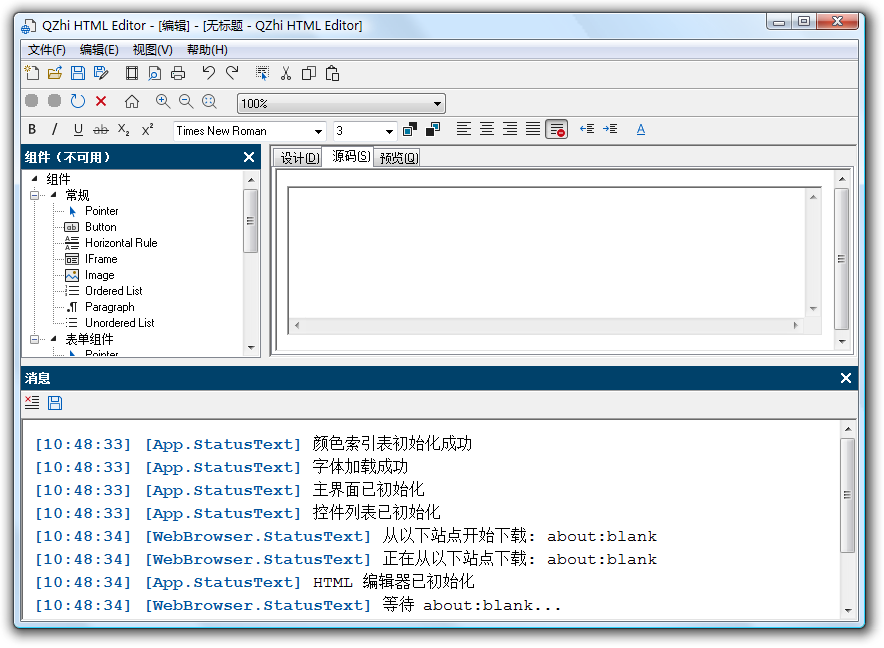Redo the last action
This screenshot has width=884, height=648.
[x=232, y=73]
